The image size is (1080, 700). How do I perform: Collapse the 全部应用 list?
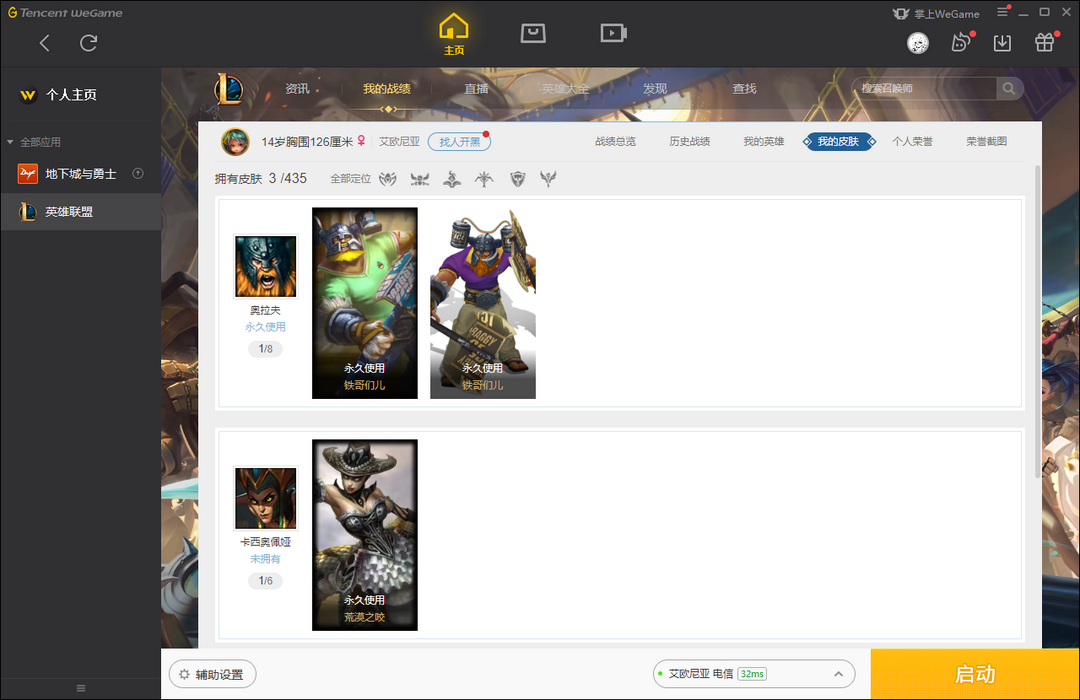[10, 142]
